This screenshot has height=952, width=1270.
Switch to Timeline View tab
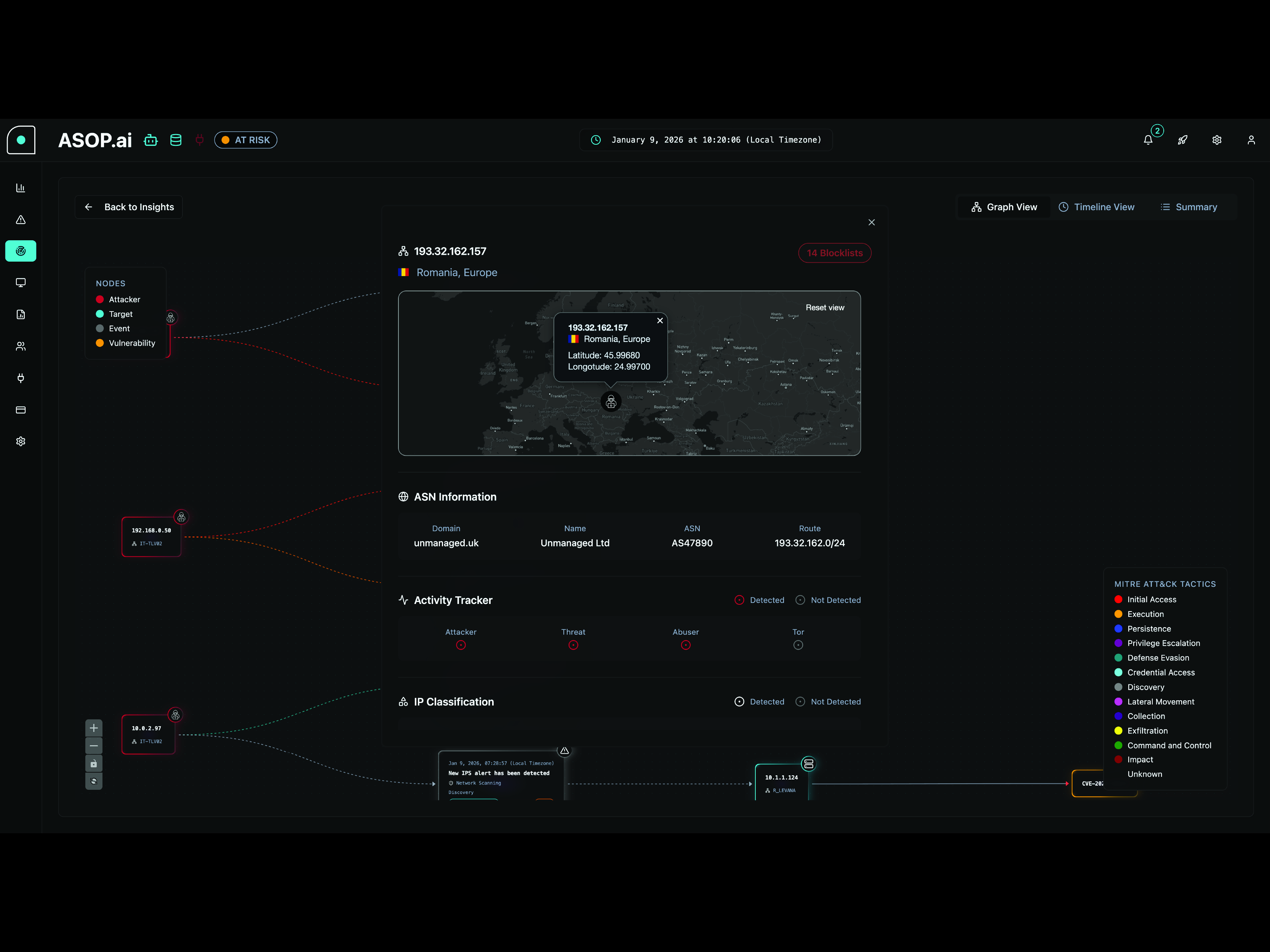click(1096, 207)
